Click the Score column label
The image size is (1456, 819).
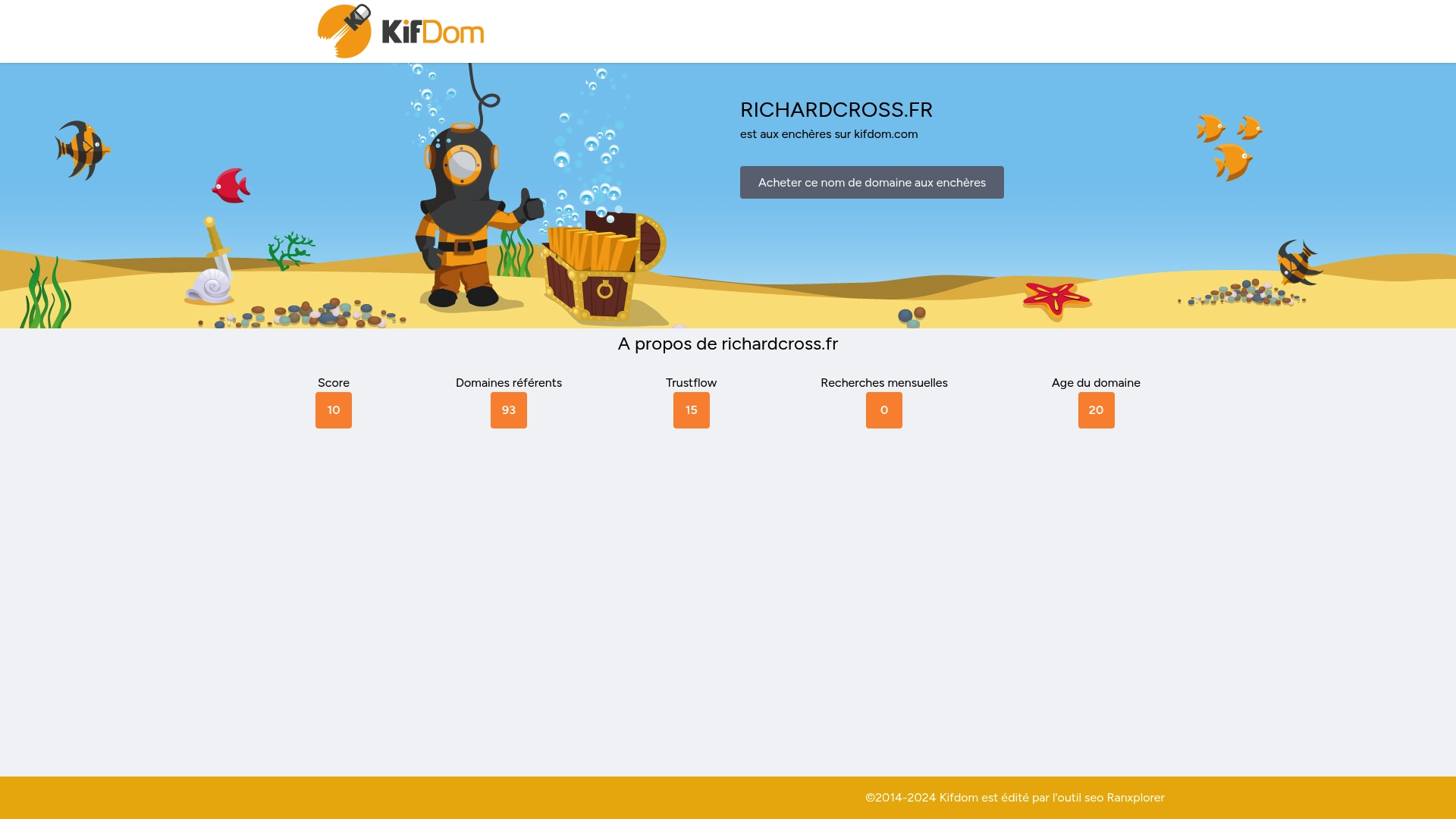pos(333,383)
